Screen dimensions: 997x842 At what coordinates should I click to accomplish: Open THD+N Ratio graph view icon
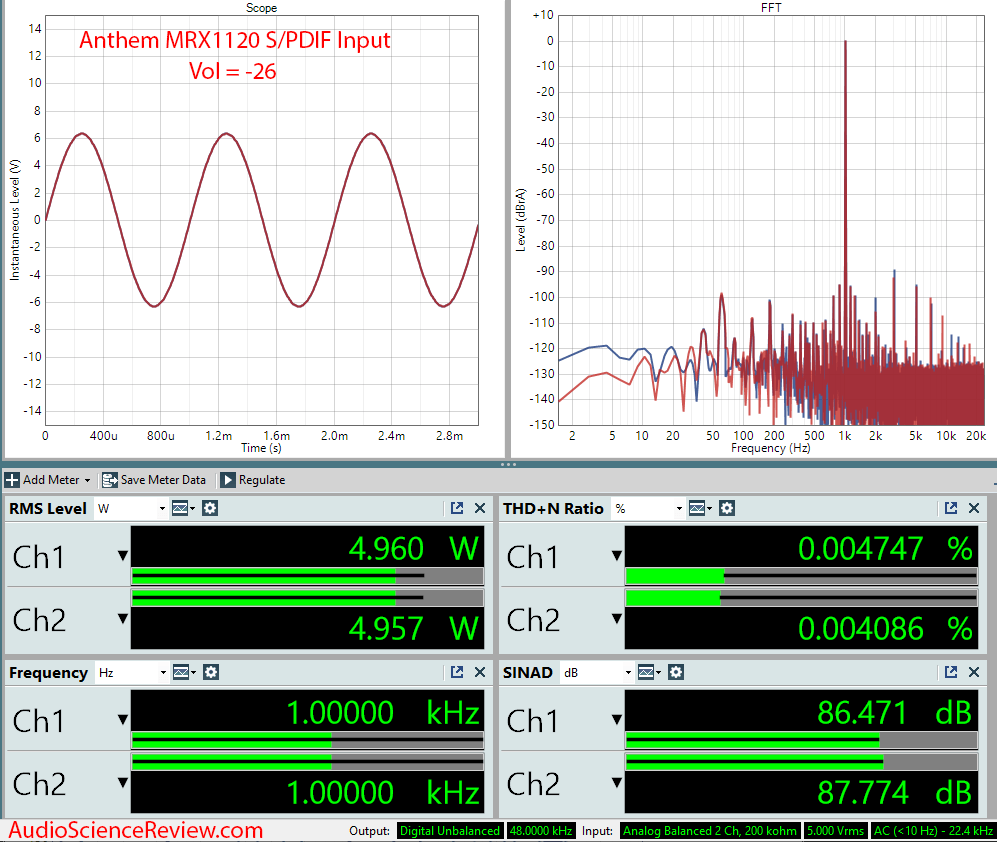coord(700,508)
